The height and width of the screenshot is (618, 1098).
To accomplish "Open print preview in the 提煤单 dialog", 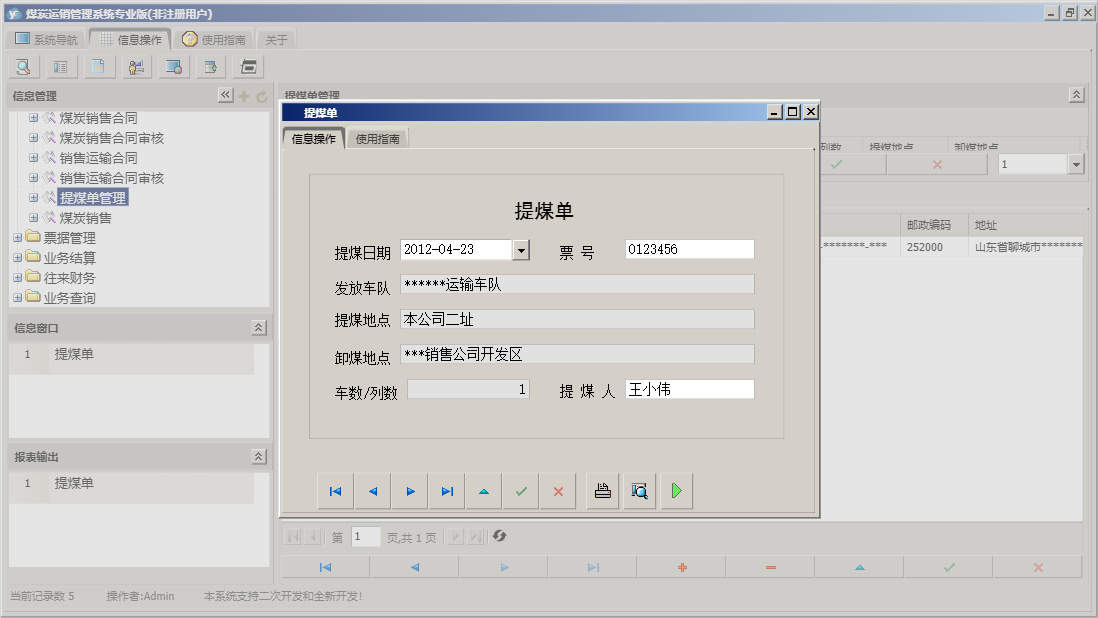I will (x=639, y=490).
